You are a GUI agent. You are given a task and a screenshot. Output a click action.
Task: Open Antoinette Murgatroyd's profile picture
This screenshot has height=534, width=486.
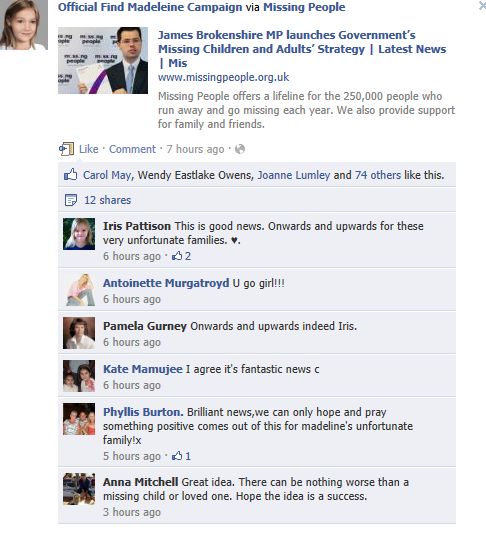coord(79,289)
